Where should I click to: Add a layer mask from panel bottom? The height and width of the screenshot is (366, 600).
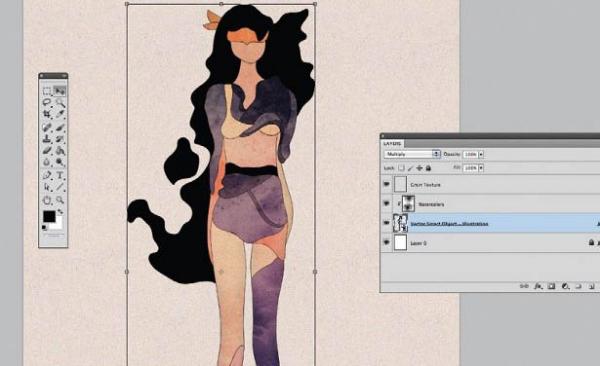pos(551,286)
